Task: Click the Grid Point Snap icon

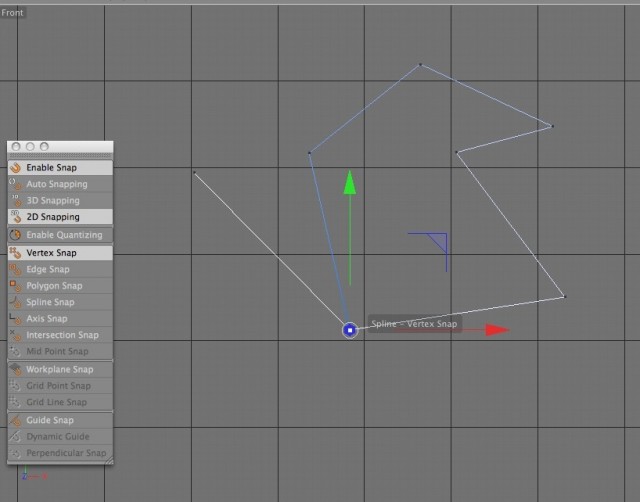Action: 16,386
